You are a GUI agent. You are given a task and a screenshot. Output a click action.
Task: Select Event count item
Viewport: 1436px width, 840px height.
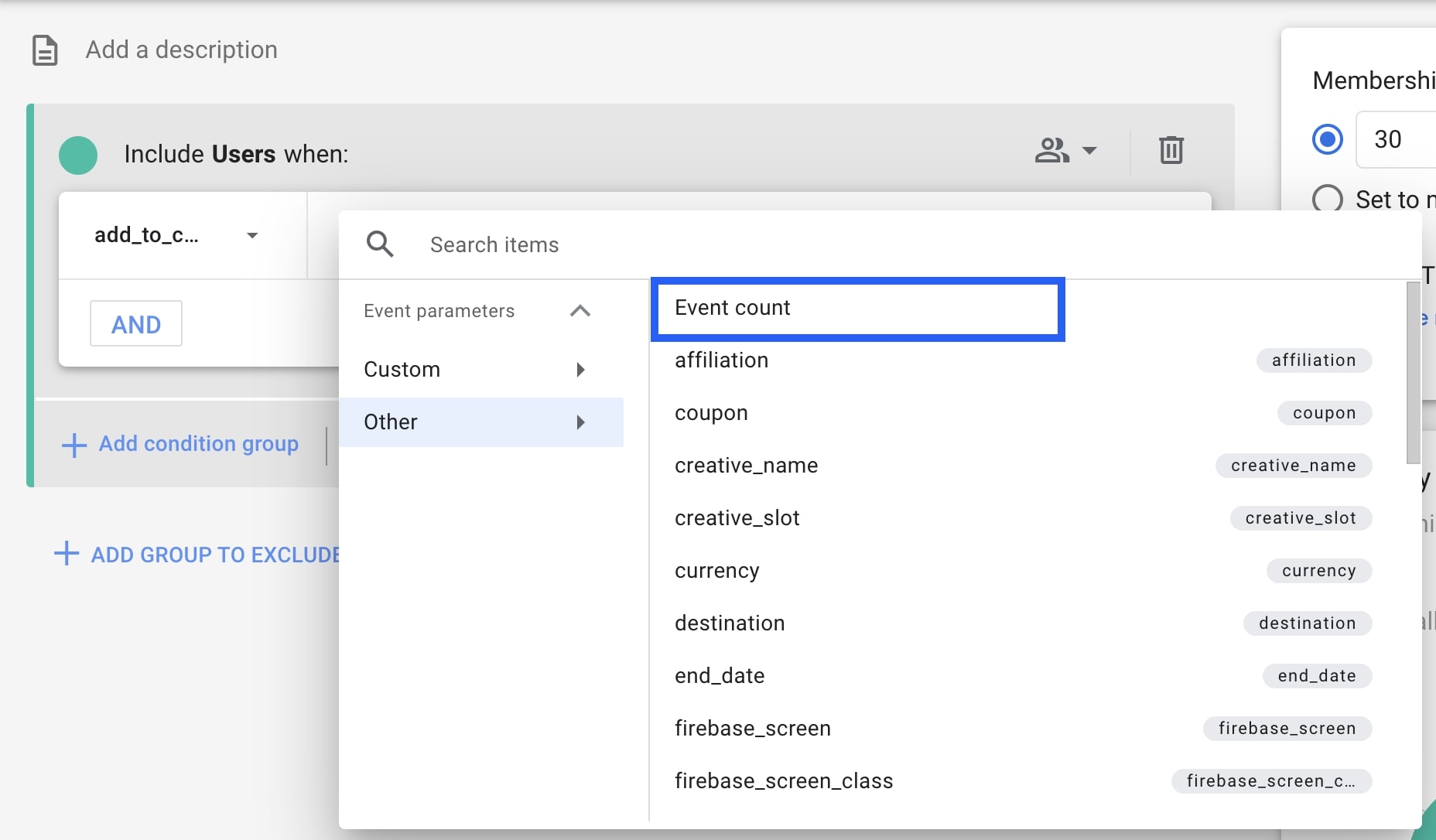[857, 309]
